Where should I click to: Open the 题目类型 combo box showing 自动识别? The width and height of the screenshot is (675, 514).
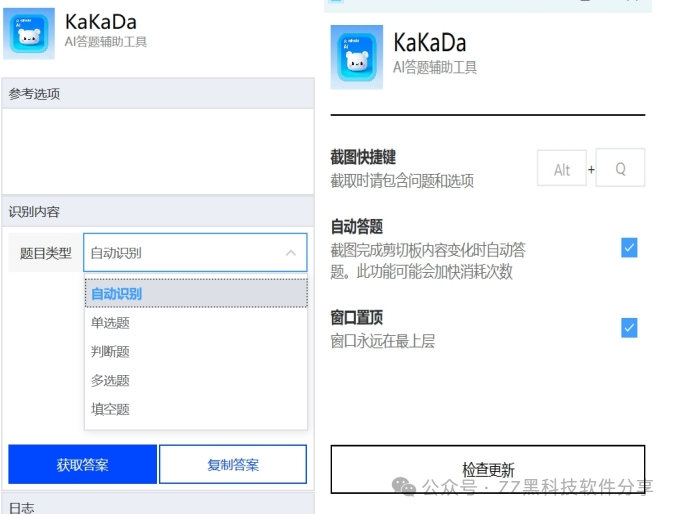(x=195, y=253)
